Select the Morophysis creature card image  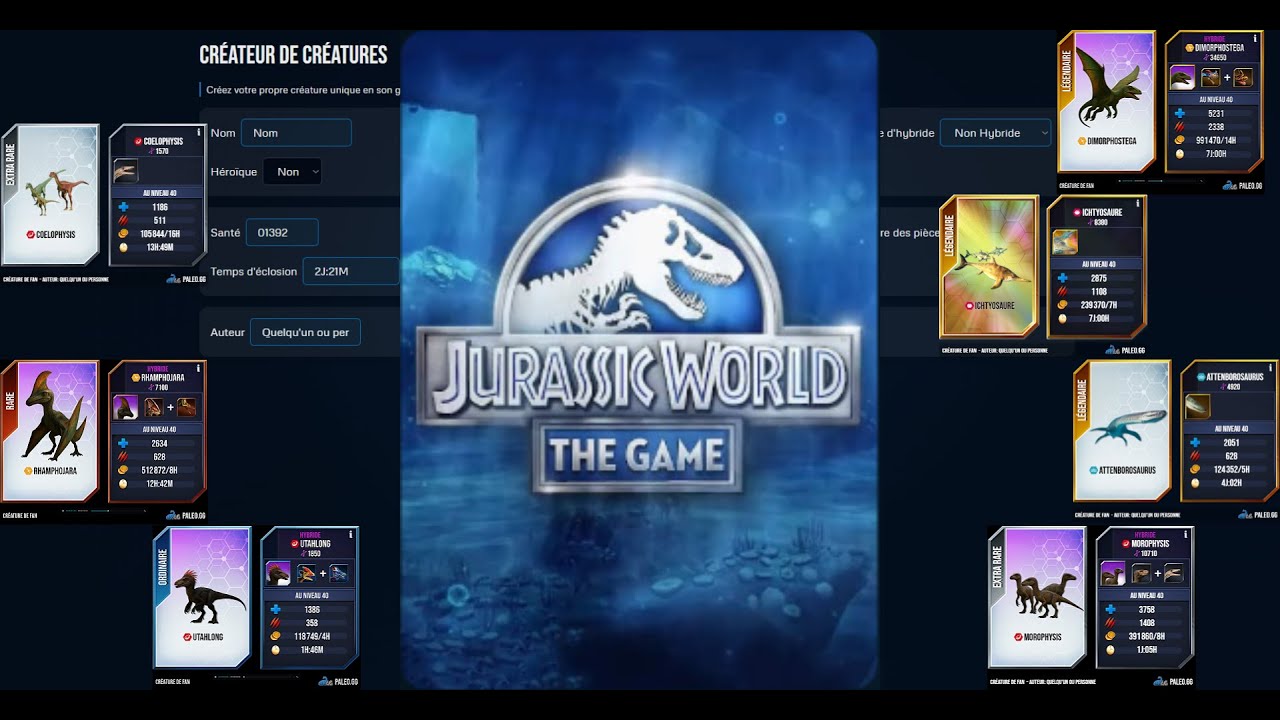1038,597
